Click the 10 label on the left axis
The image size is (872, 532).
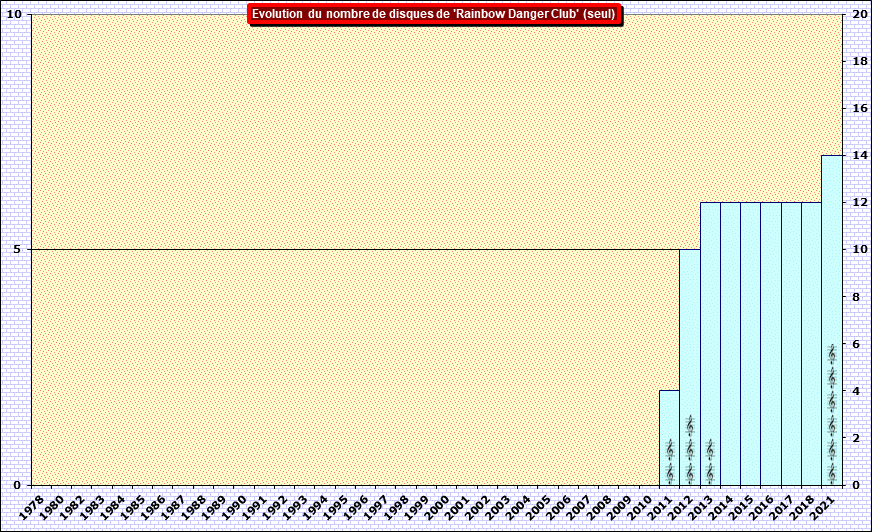click(x=15, y=14)
